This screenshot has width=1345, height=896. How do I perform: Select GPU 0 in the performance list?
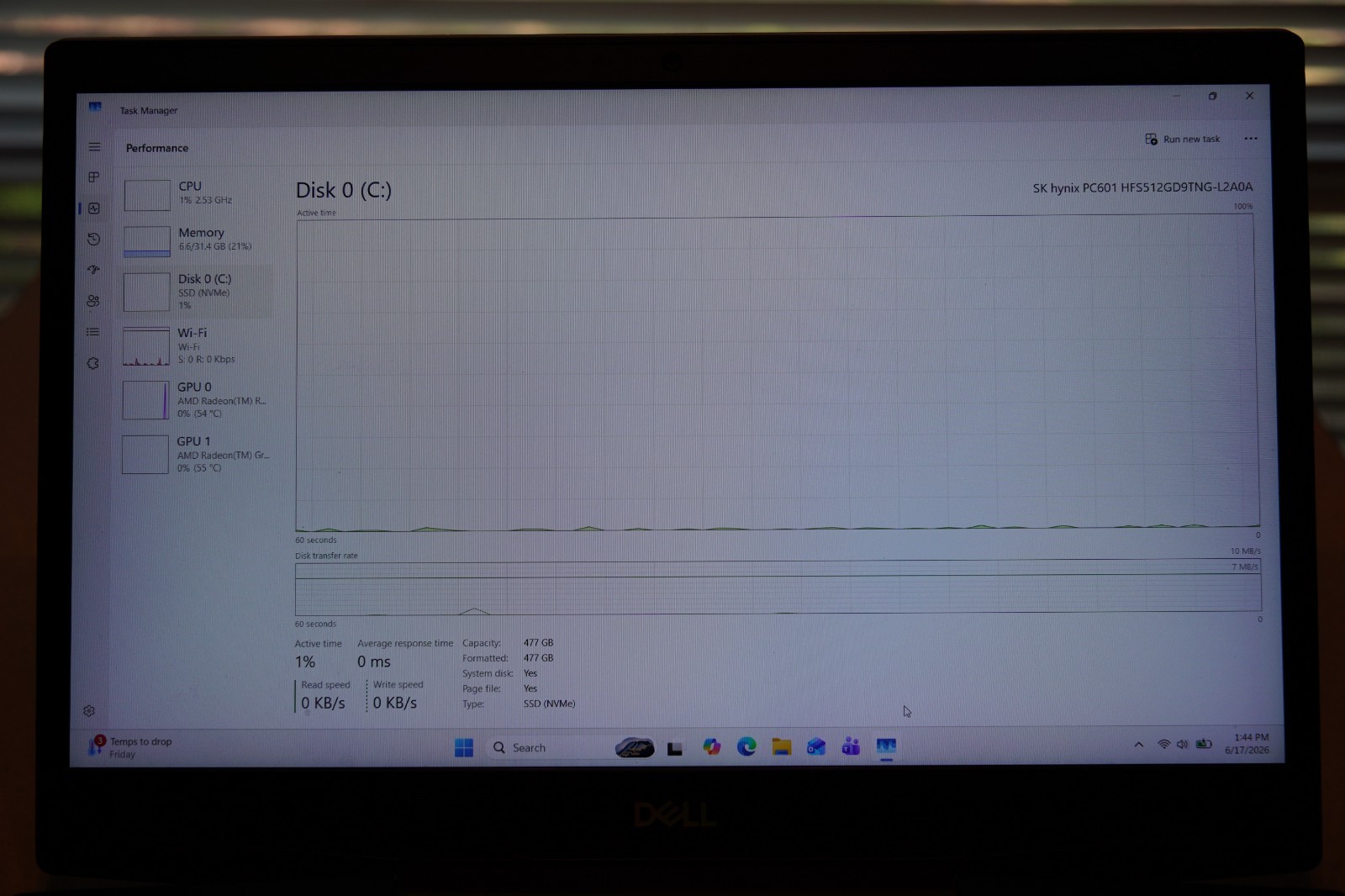pos(197,400)
